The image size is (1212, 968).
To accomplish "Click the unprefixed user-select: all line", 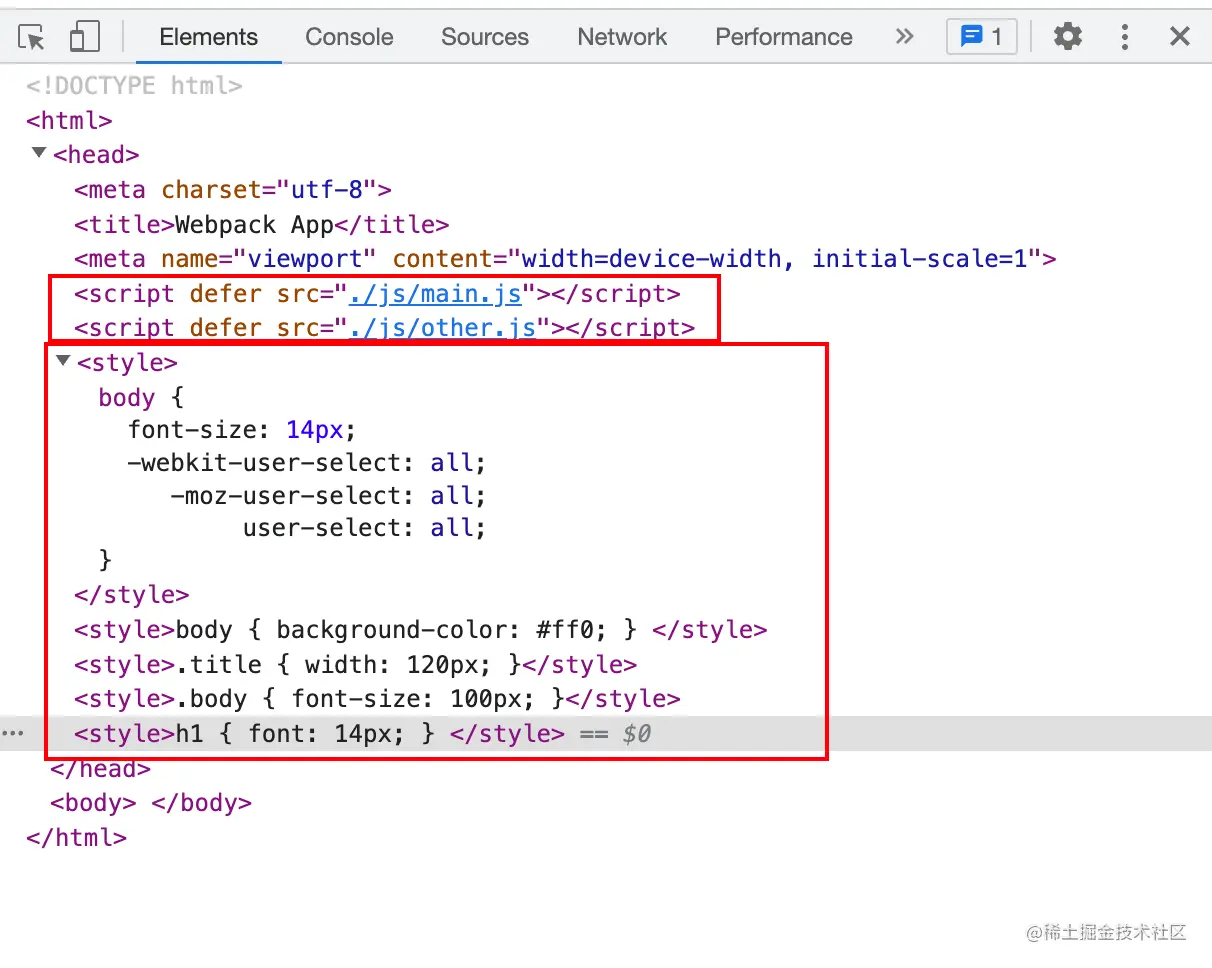I will pos(364,528).
